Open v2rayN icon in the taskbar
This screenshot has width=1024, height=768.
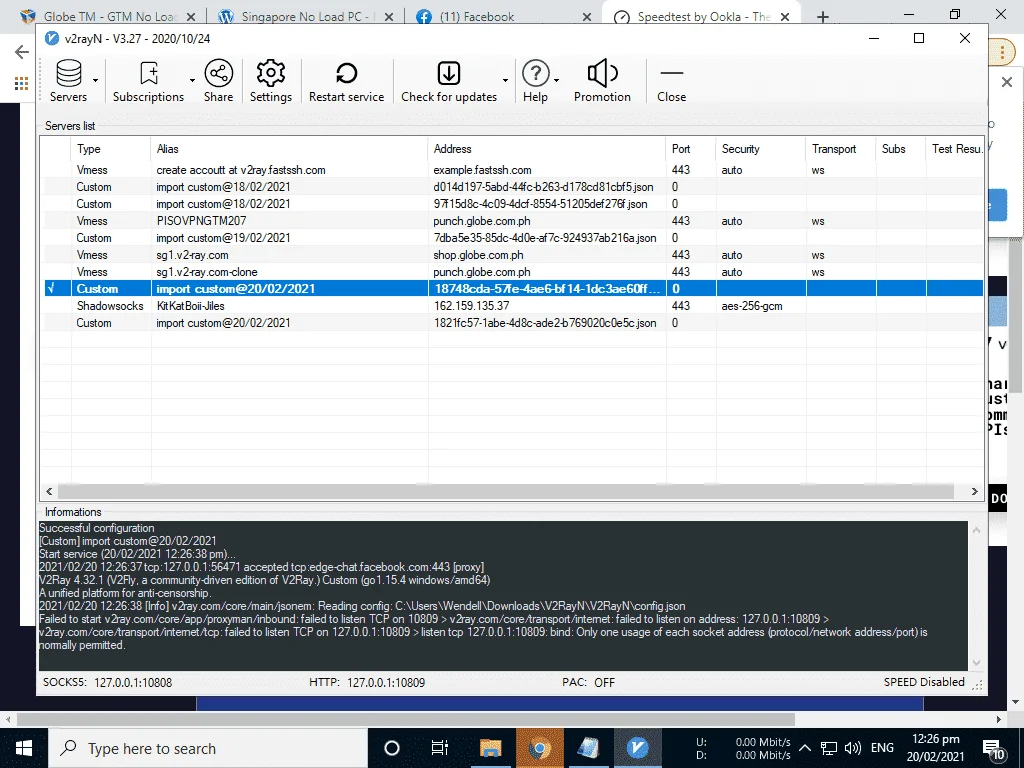[637, 748]
